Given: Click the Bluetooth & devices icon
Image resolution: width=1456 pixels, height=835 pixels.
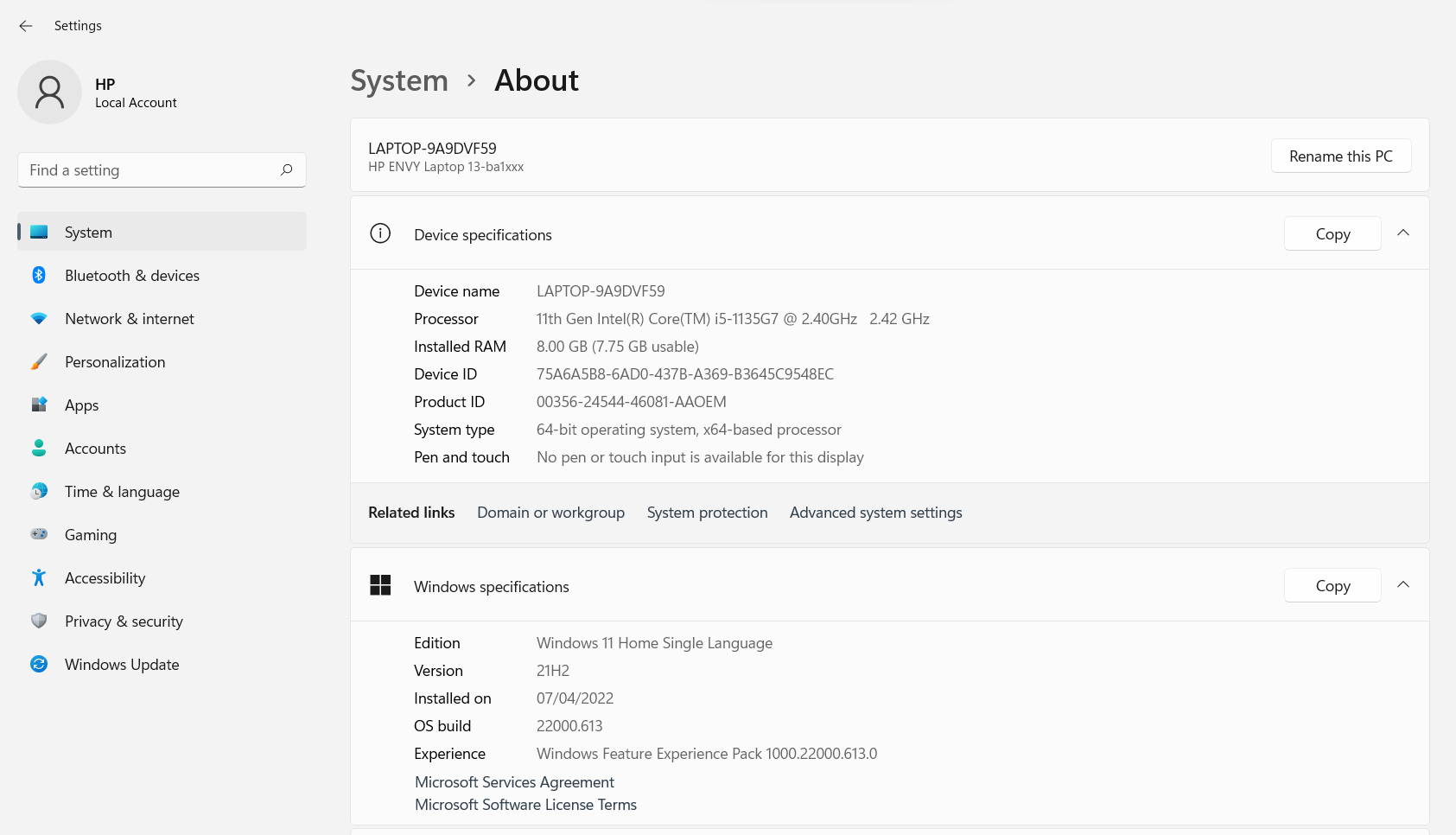Looking at the screenshot, I should coord(39,275).
